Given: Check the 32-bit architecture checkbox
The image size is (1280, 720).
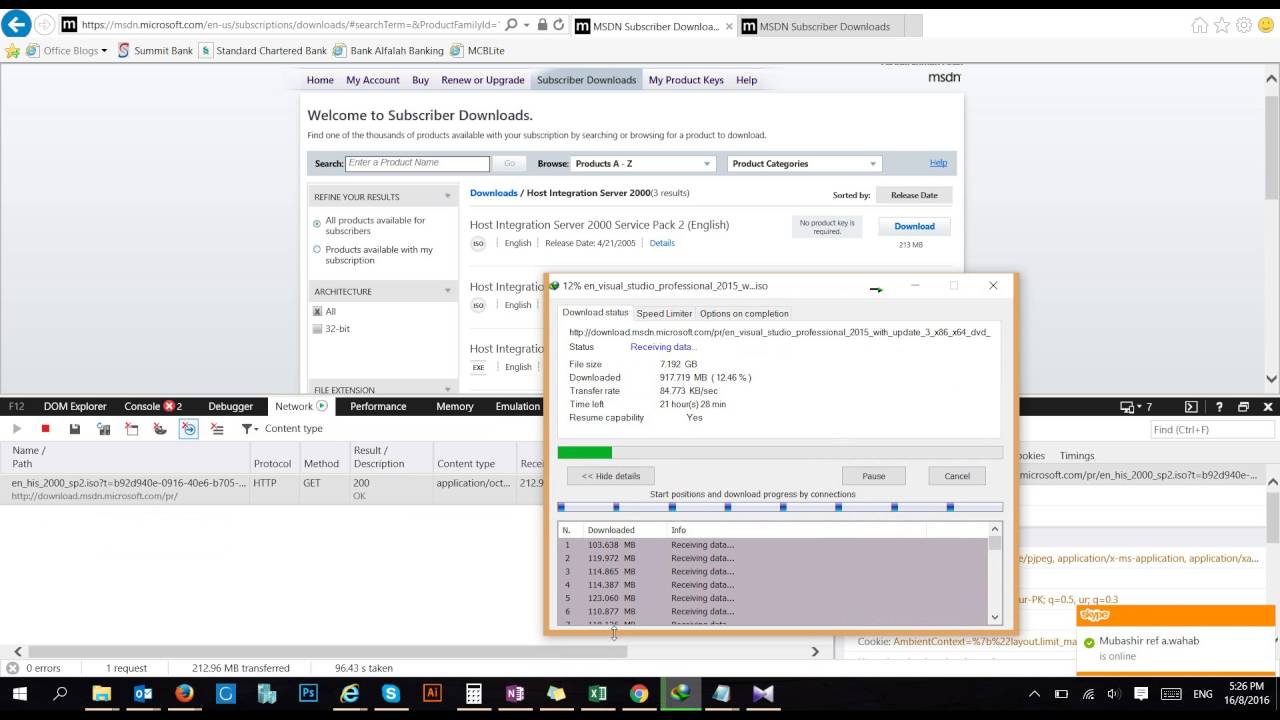Looking at the screenshot, I should (317, 329).
